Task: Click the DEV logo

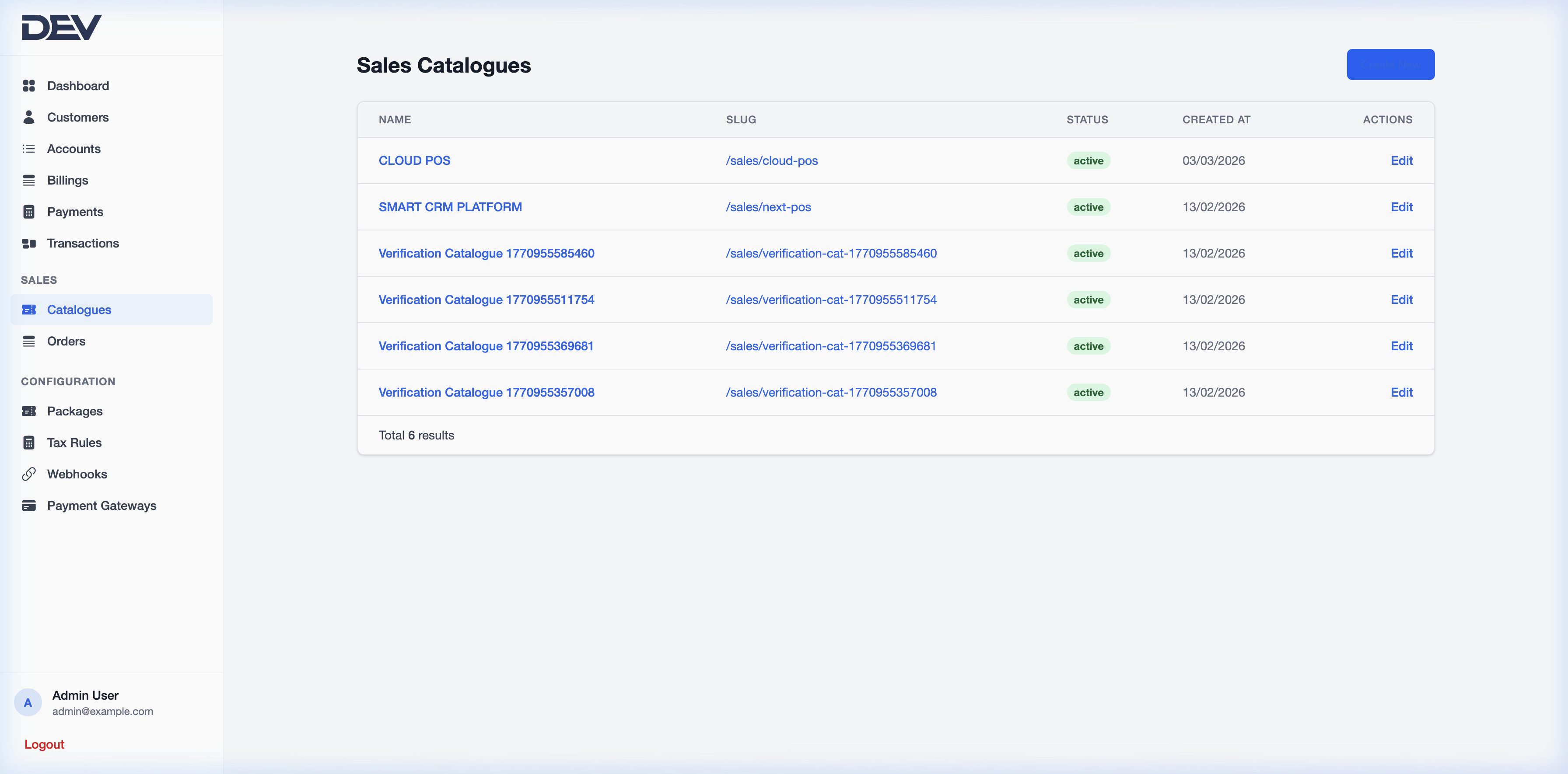Action: coord(62,27)
